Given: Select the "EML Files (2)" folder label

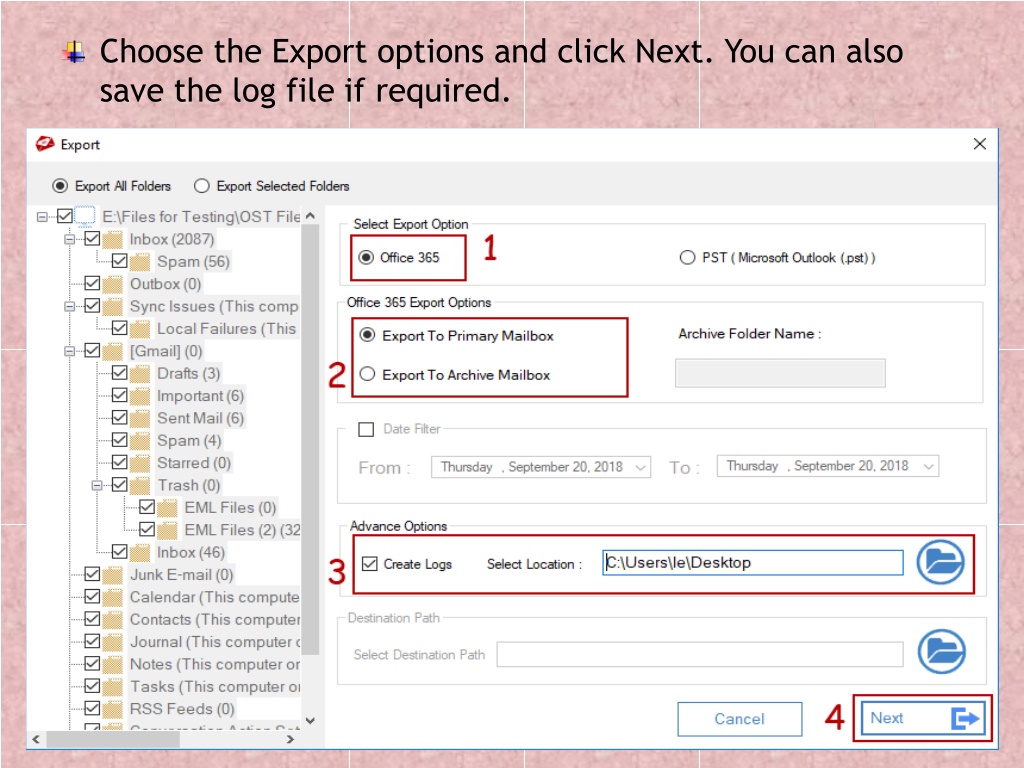Looking at the screenshot, I should coord(242,530).
